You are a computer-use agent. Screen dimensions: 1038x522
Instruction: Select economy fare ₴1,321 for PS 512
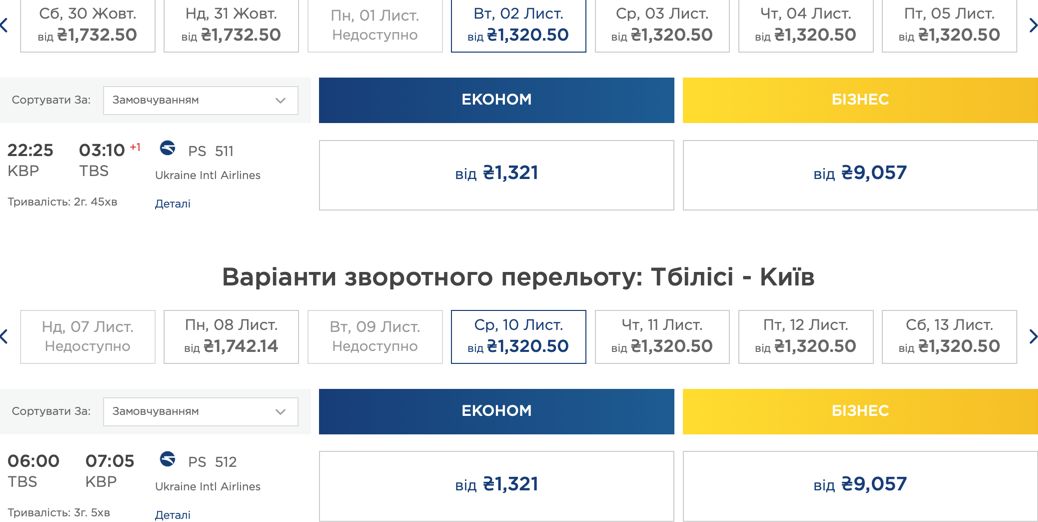click(496, 486)
